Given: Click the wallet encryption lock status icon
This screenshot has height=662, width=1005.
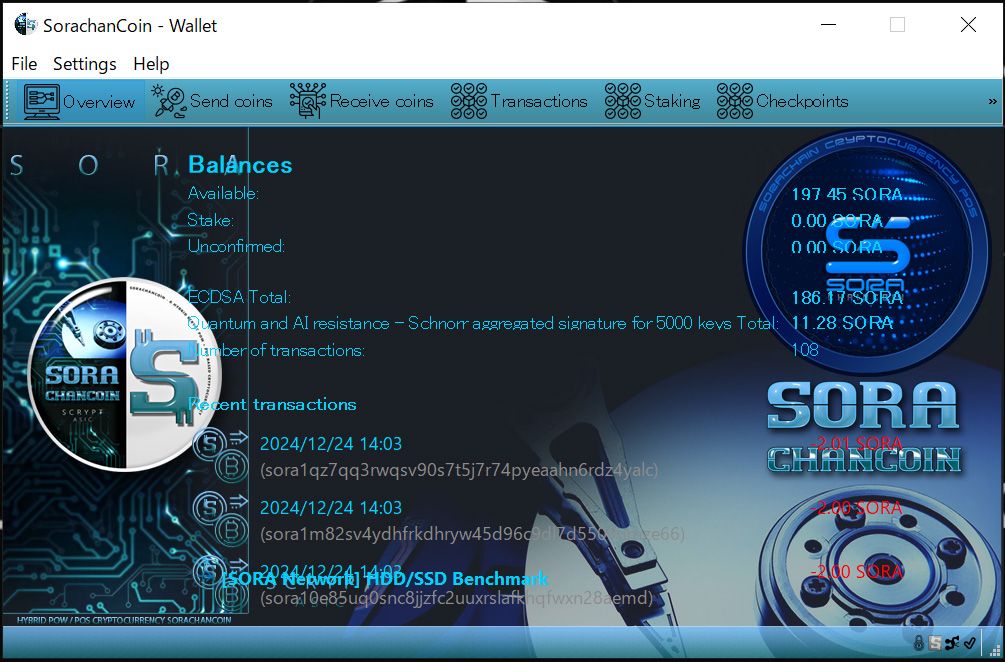Looking at the screenshot, I should coord(919,643).
